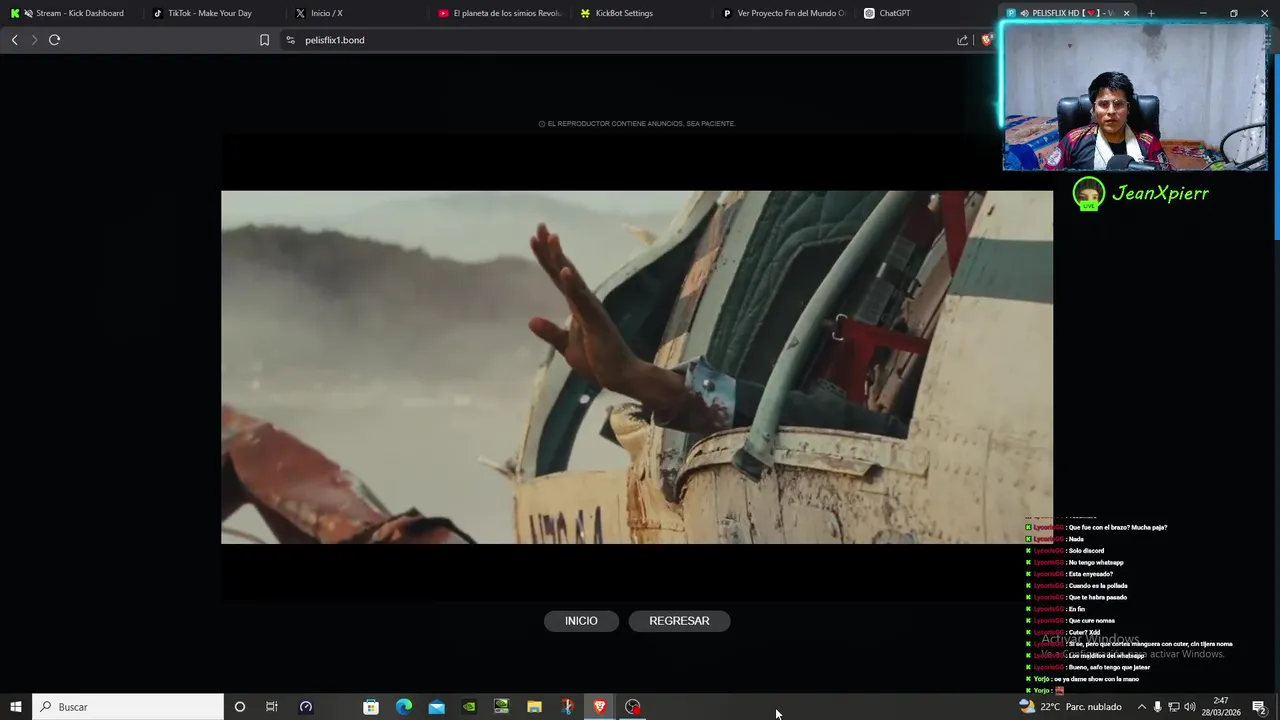Screen dimensions: 1280x720
Task: Reload the pelisflix page
Action: 54,40
